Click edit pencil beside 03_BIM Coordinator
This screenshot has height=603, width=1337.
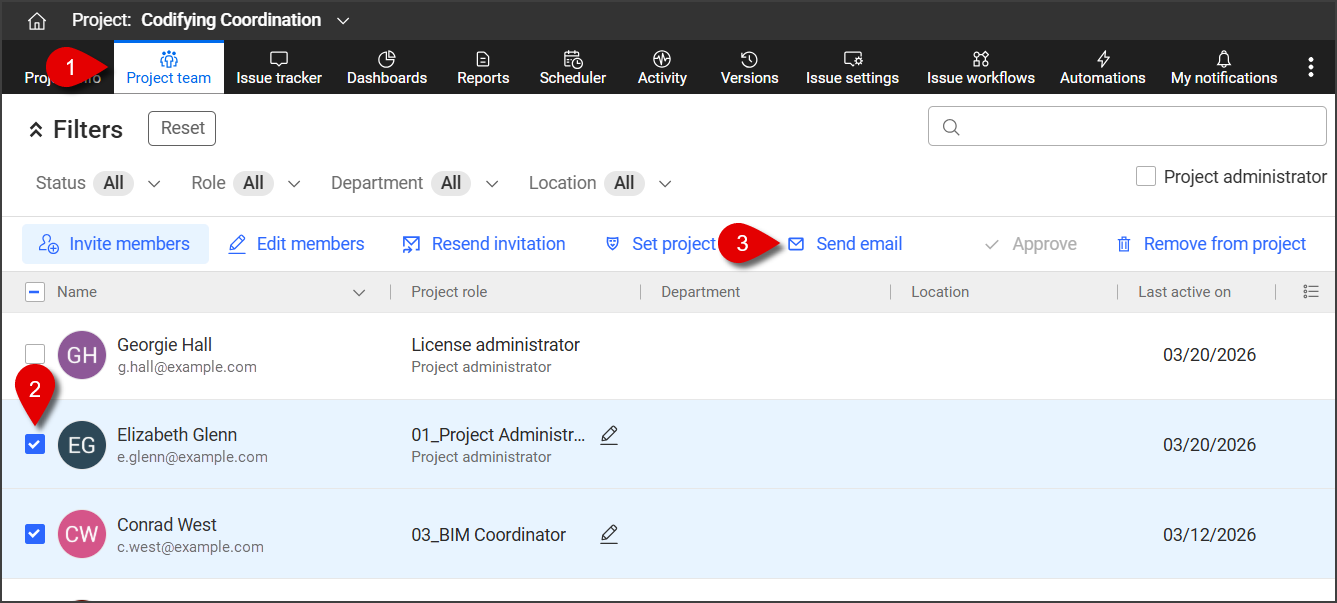(x=609, y=535)
